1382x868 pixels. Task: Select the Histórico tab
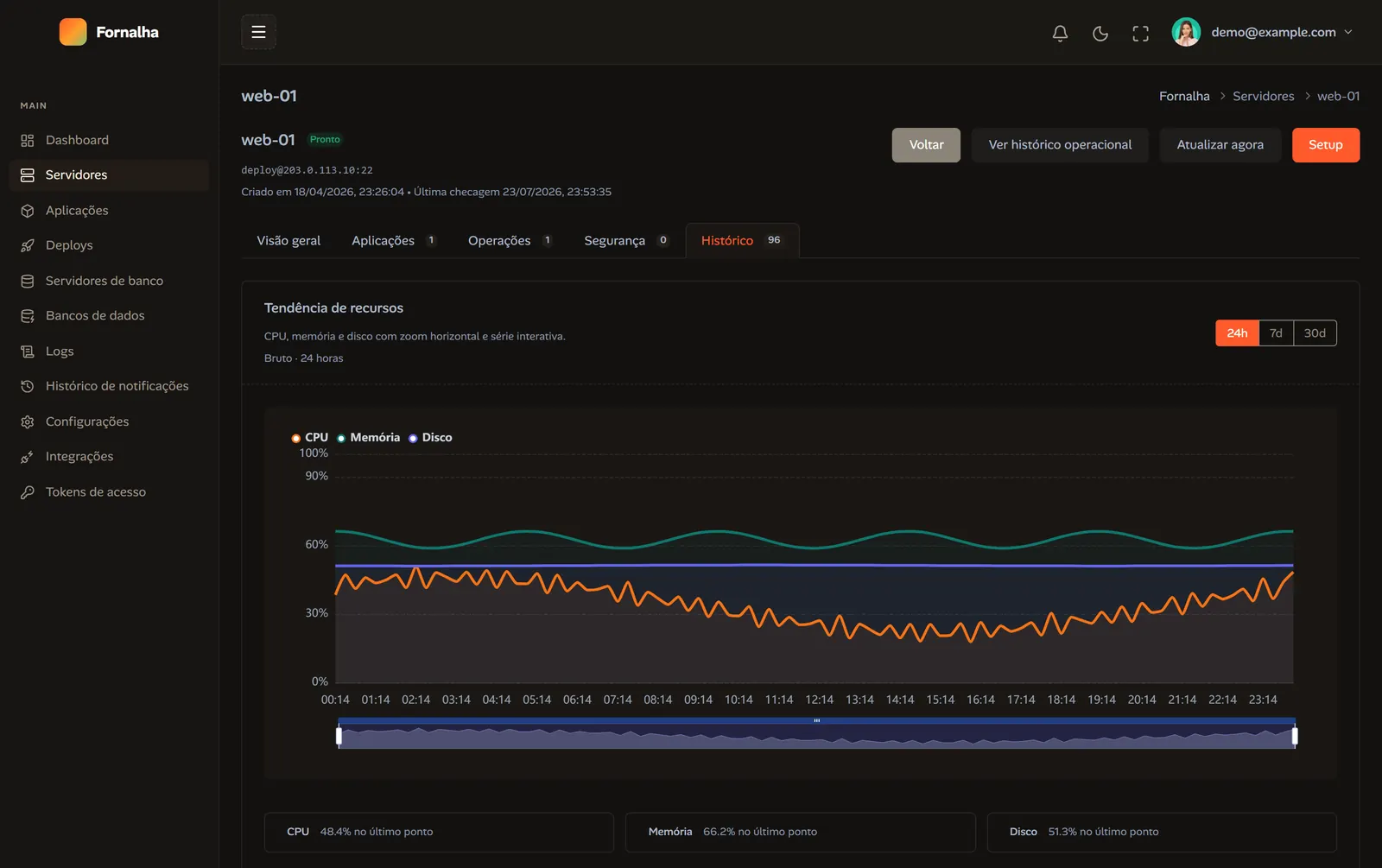[742, 241]
